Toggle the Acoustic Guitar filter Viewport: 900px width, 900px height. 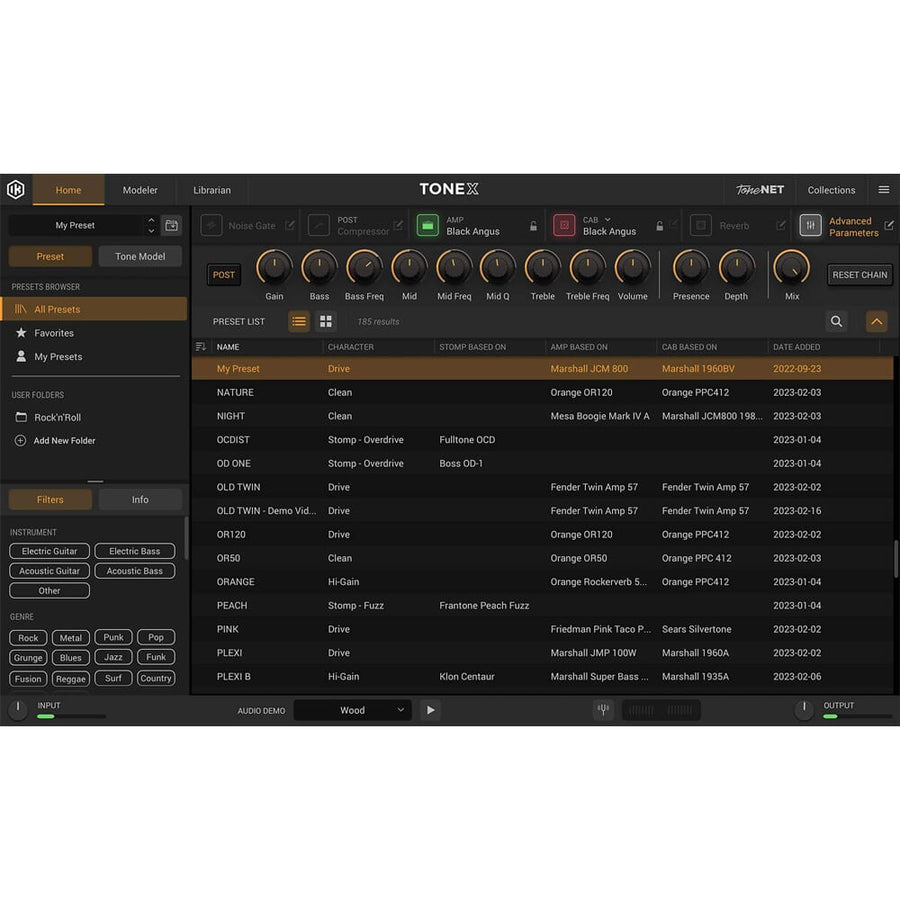click(x=49, y=571)
